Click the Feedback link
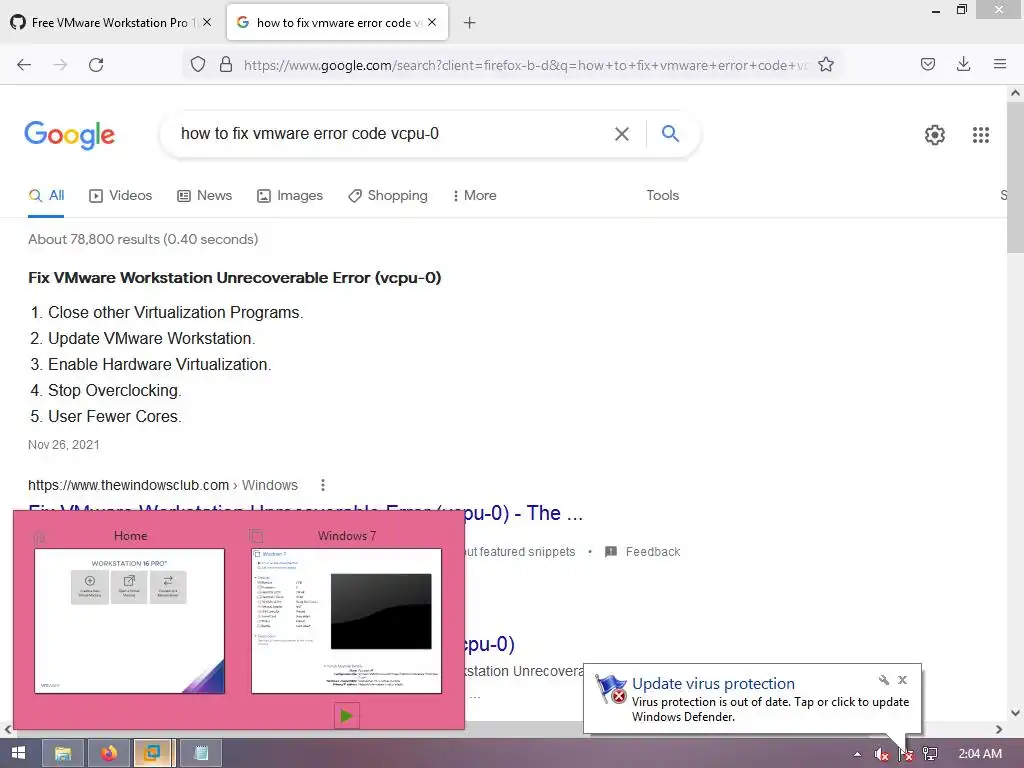 [643, 552]
